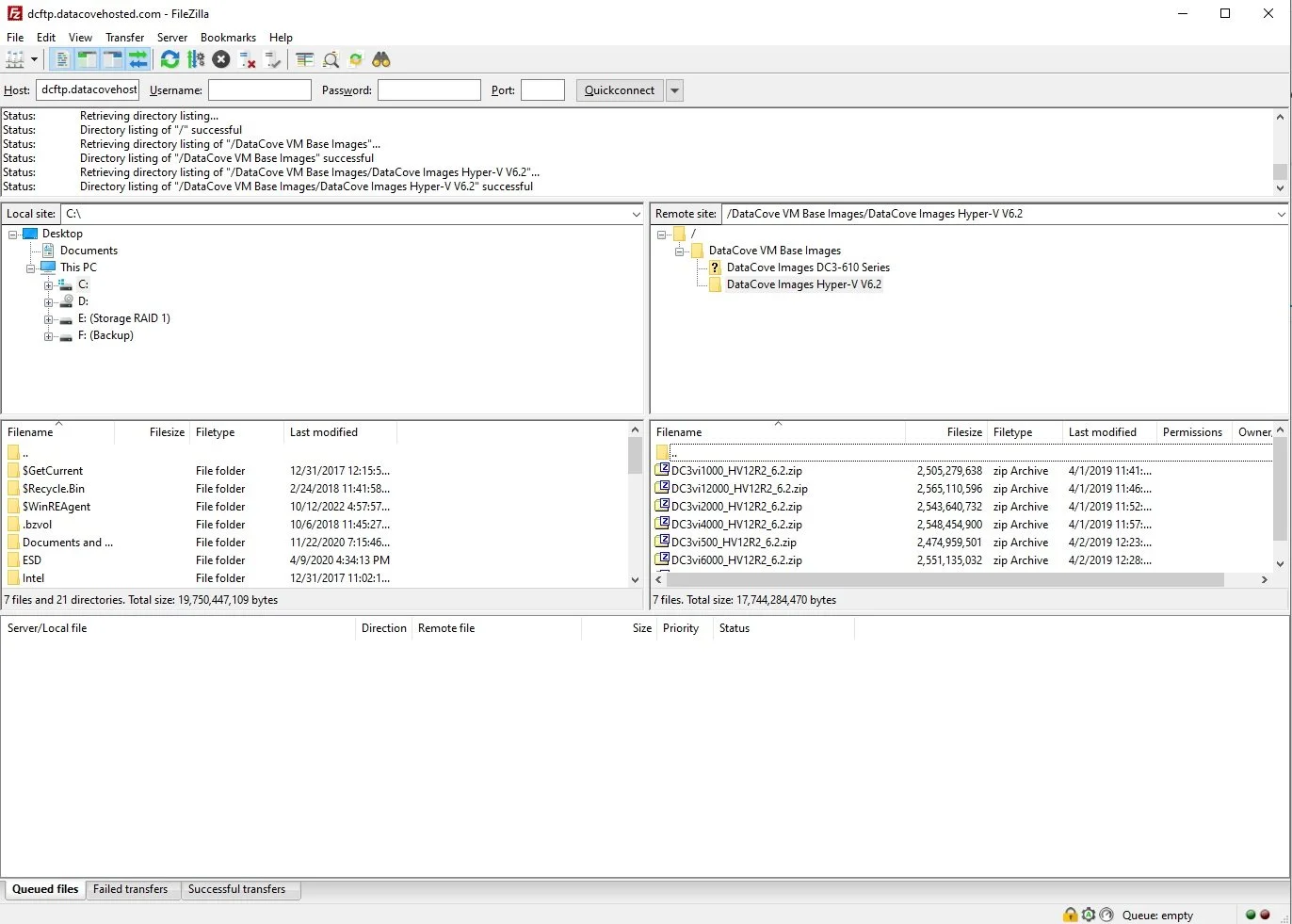The height and width of the screenshot is (924, 1292).
Task: Click the refresh file listing icon
Action: point(170,59)
